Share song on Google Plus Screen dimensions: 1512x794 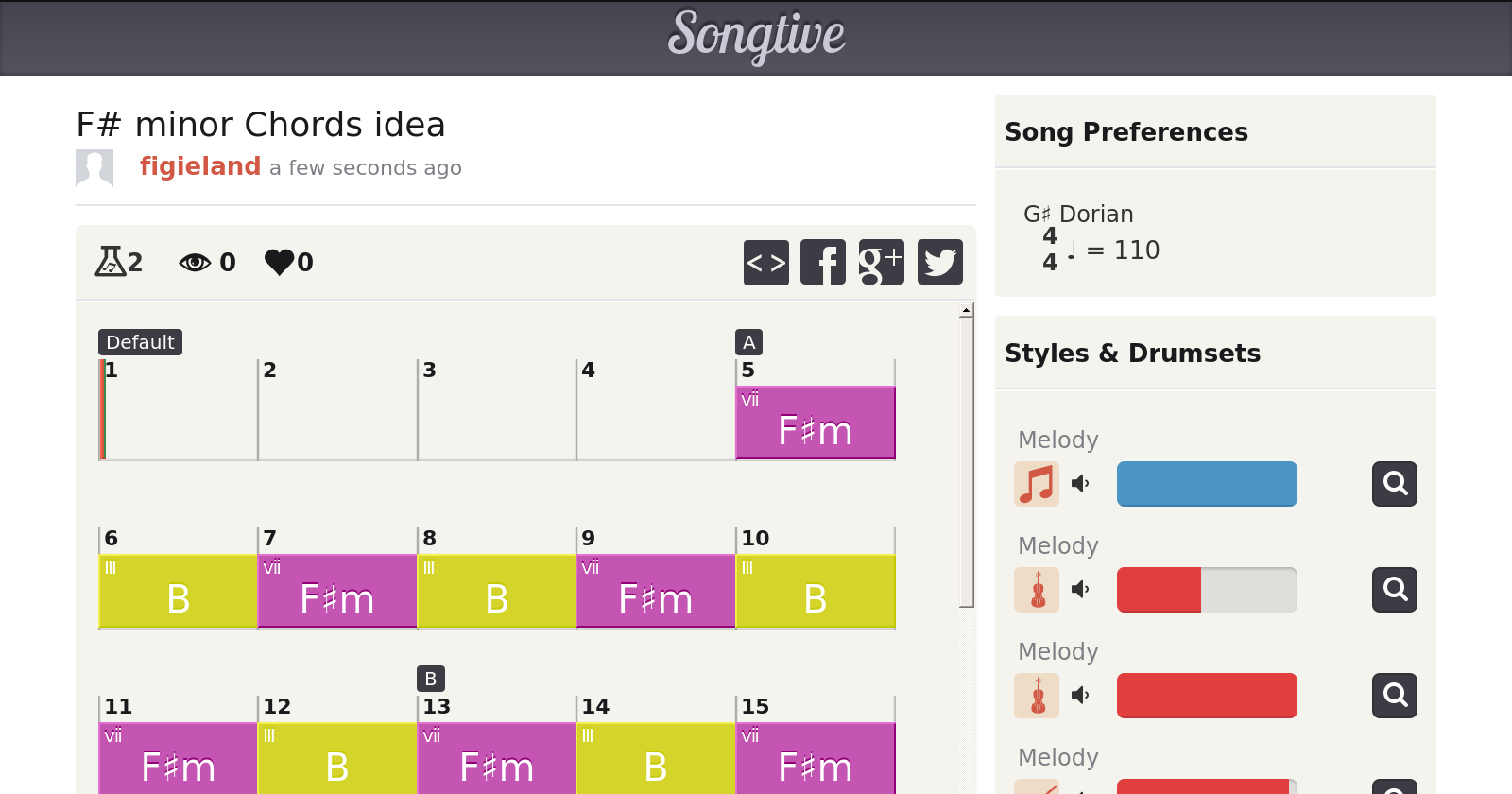[881, 262]
